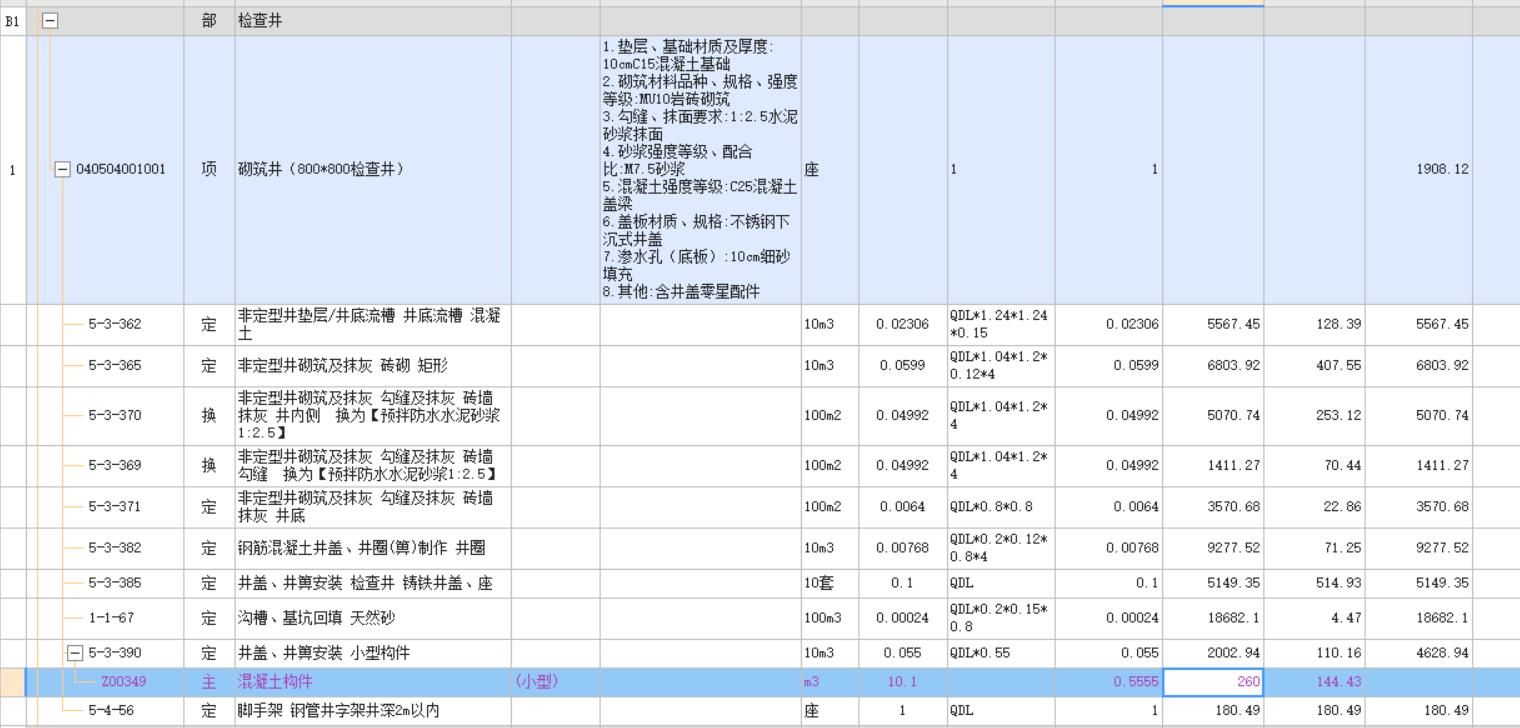This screenshot has width=1520, height=728.
Task: Select code cell 5-3-370
Action: pyautogui.click(x=115, y=415)
